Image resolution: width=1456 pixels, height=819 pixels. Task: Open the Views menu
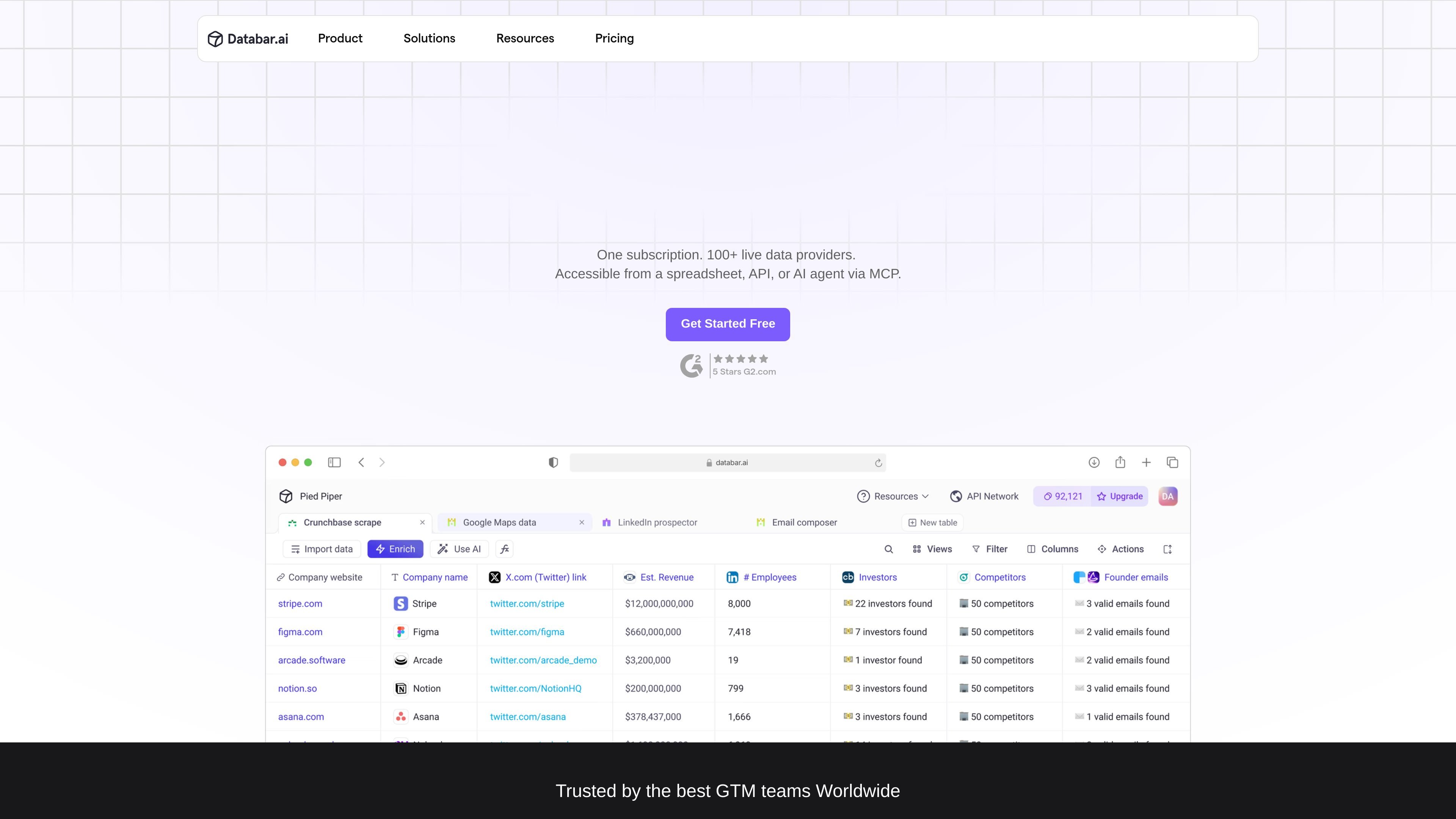(x=932, y=549)
